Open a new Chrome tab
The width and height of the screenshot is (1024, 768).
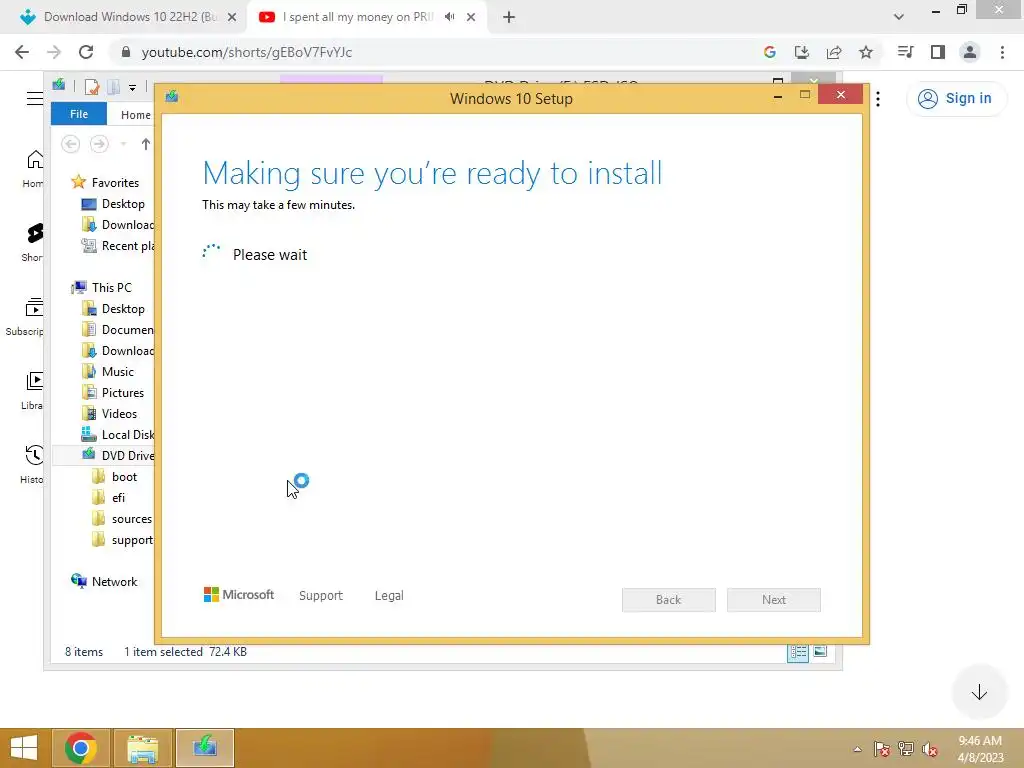509,17
